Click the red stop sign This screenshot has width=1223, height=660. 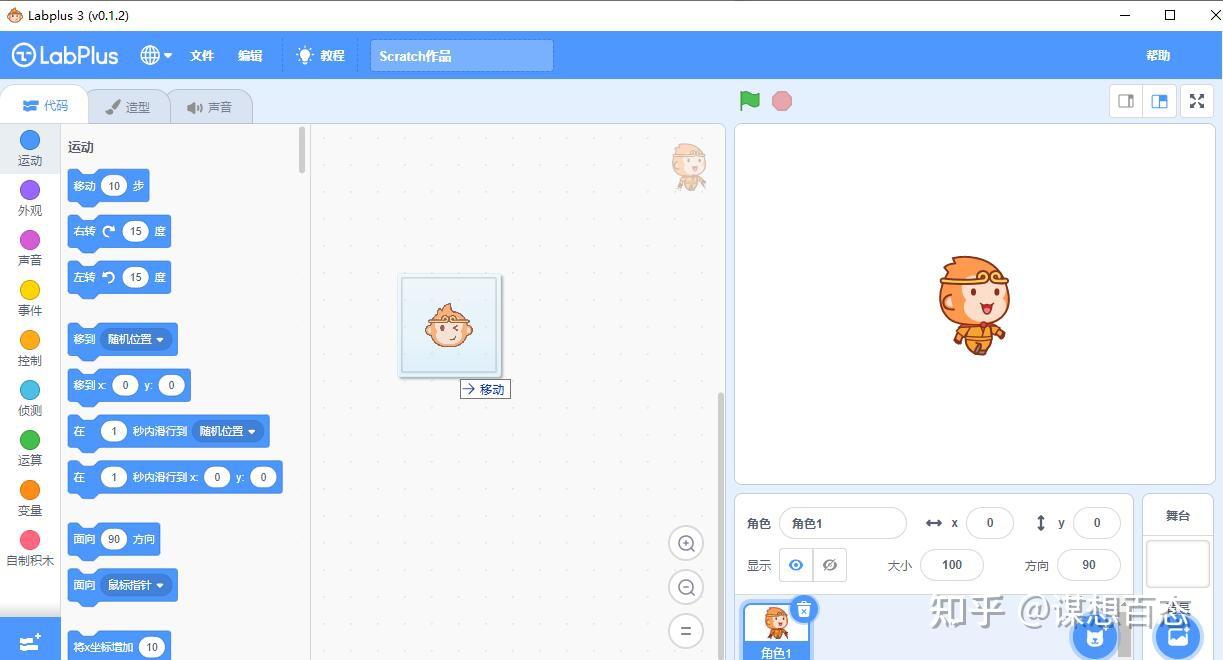point(781,100)
